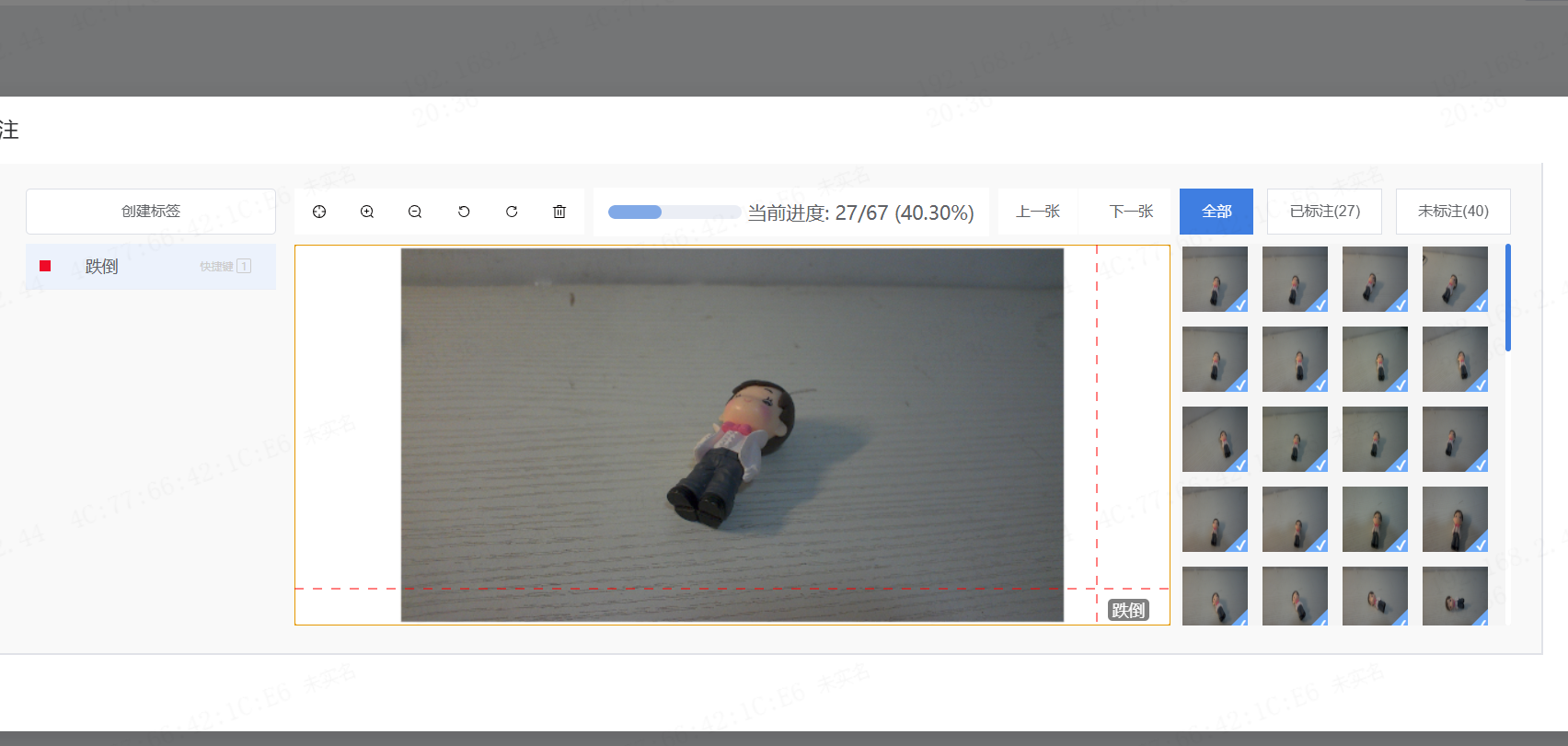Image resolution: width=1568 pixels, height=746 pixels.
Task: Open second thumbnail in the top row
Action: pos(1295,279)
